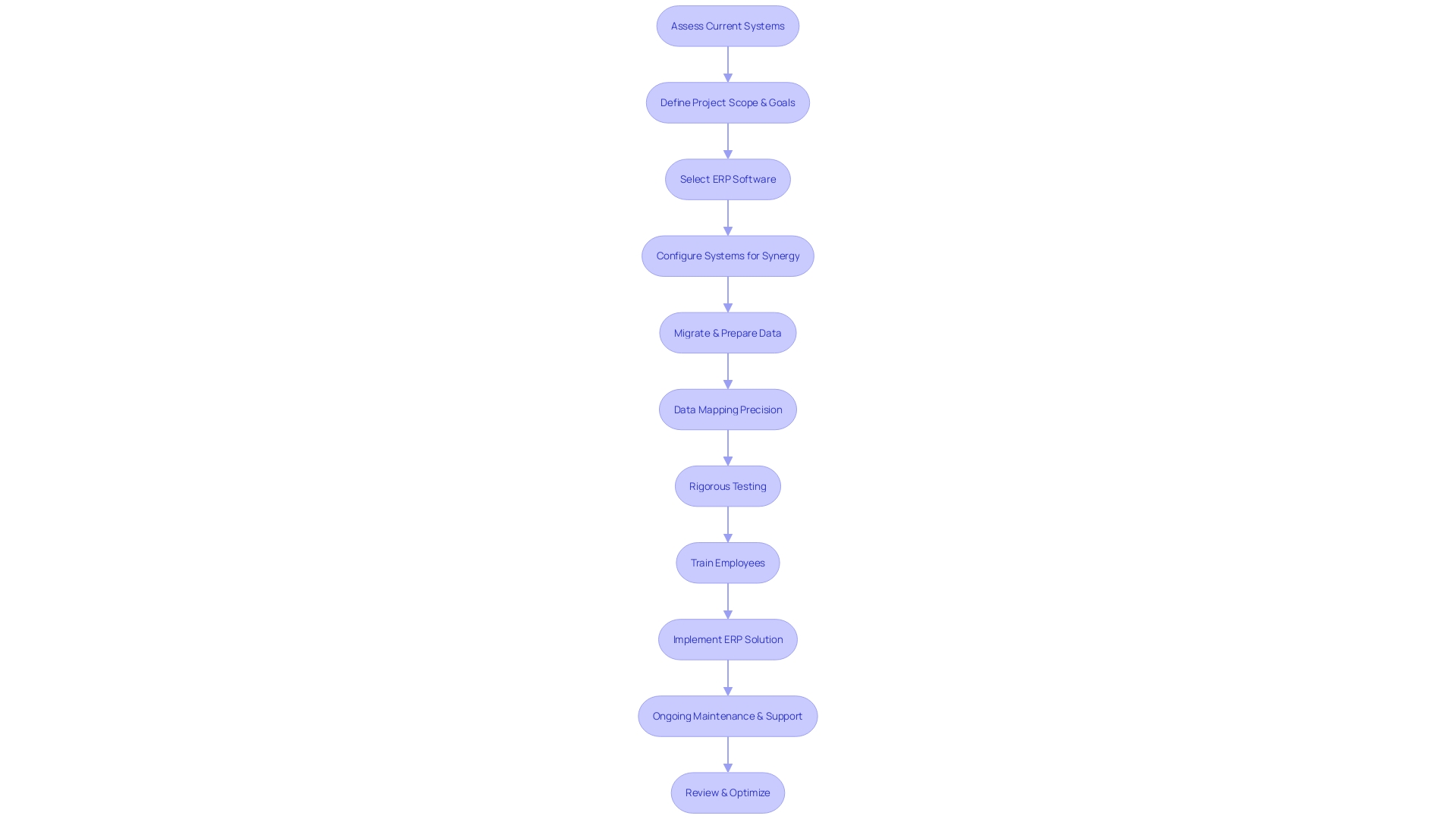Click the Define Project Scope & Goals node

(x=727, y=102)
